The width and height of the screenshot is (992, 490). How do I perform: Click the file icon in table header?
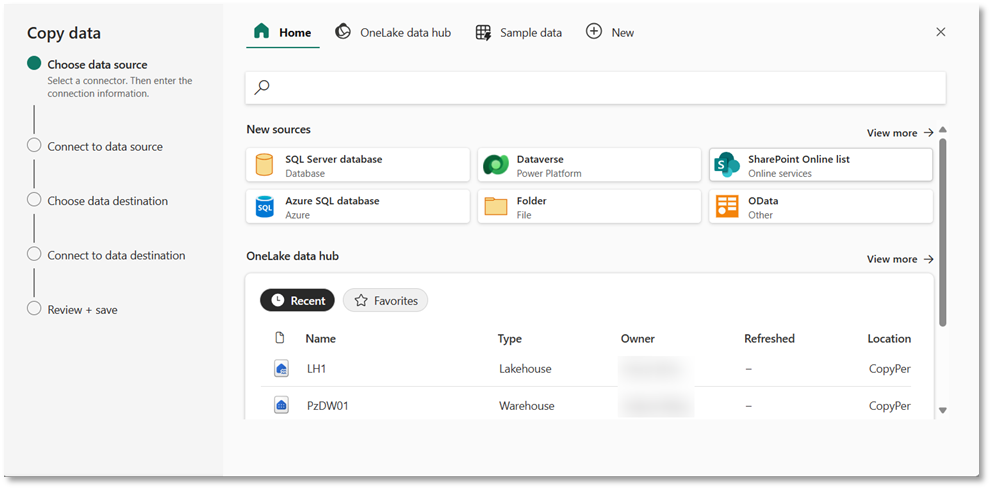280,338
